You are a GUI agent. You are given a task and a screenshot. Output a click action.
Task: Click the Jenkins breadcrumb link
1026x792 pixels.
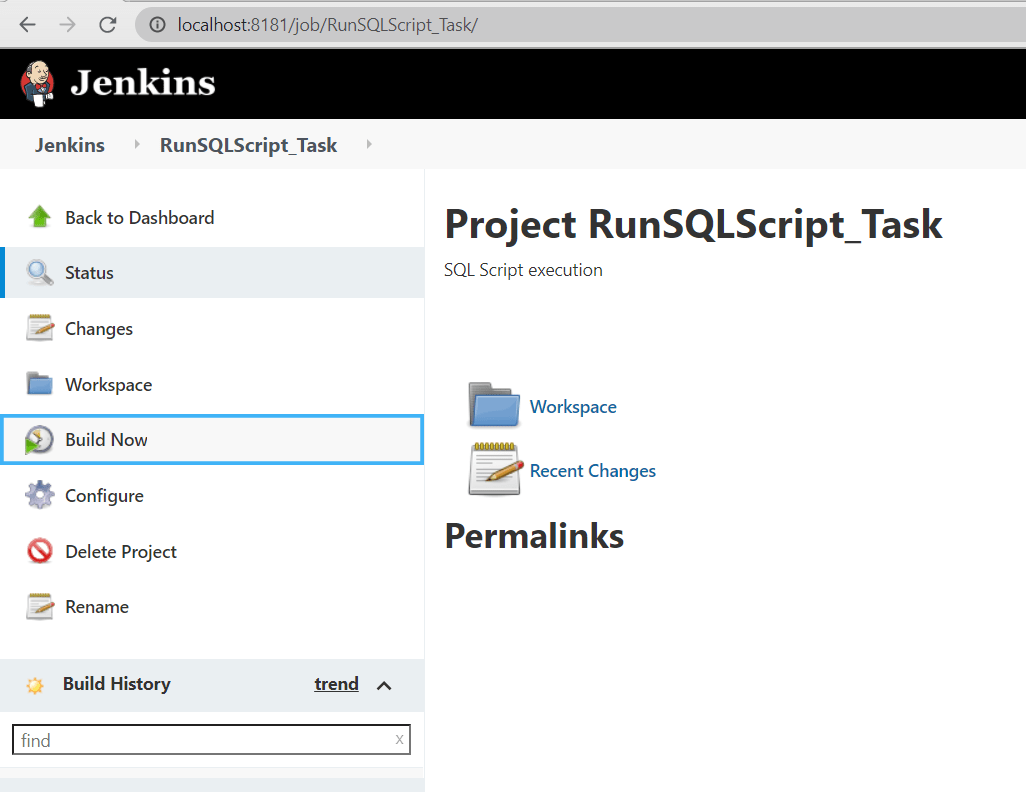pyautogui.click(x=70, y=145)
